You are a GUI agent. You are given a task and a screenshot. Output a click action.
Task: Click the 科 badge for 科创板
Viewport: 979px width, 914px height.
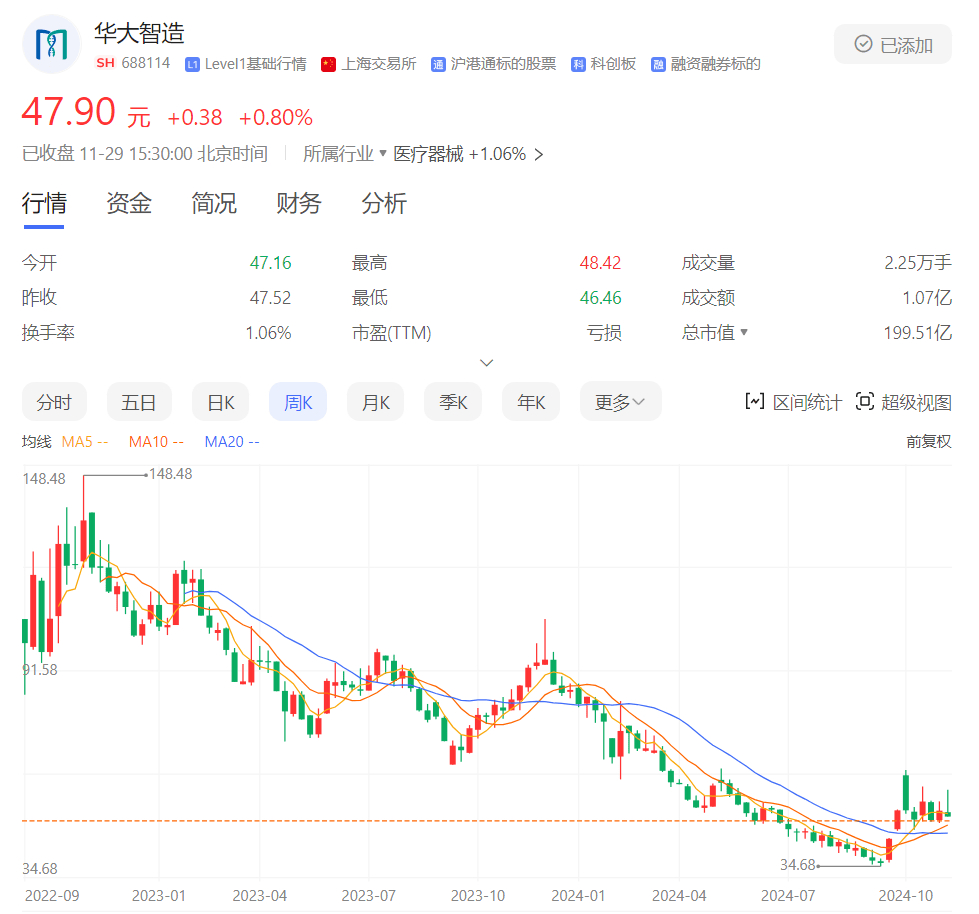pyautogui.click(x=578, y=64)
